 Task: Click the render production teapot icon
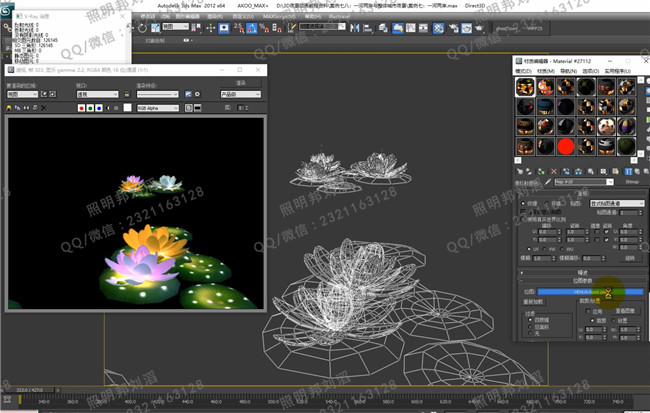[479, 28]
